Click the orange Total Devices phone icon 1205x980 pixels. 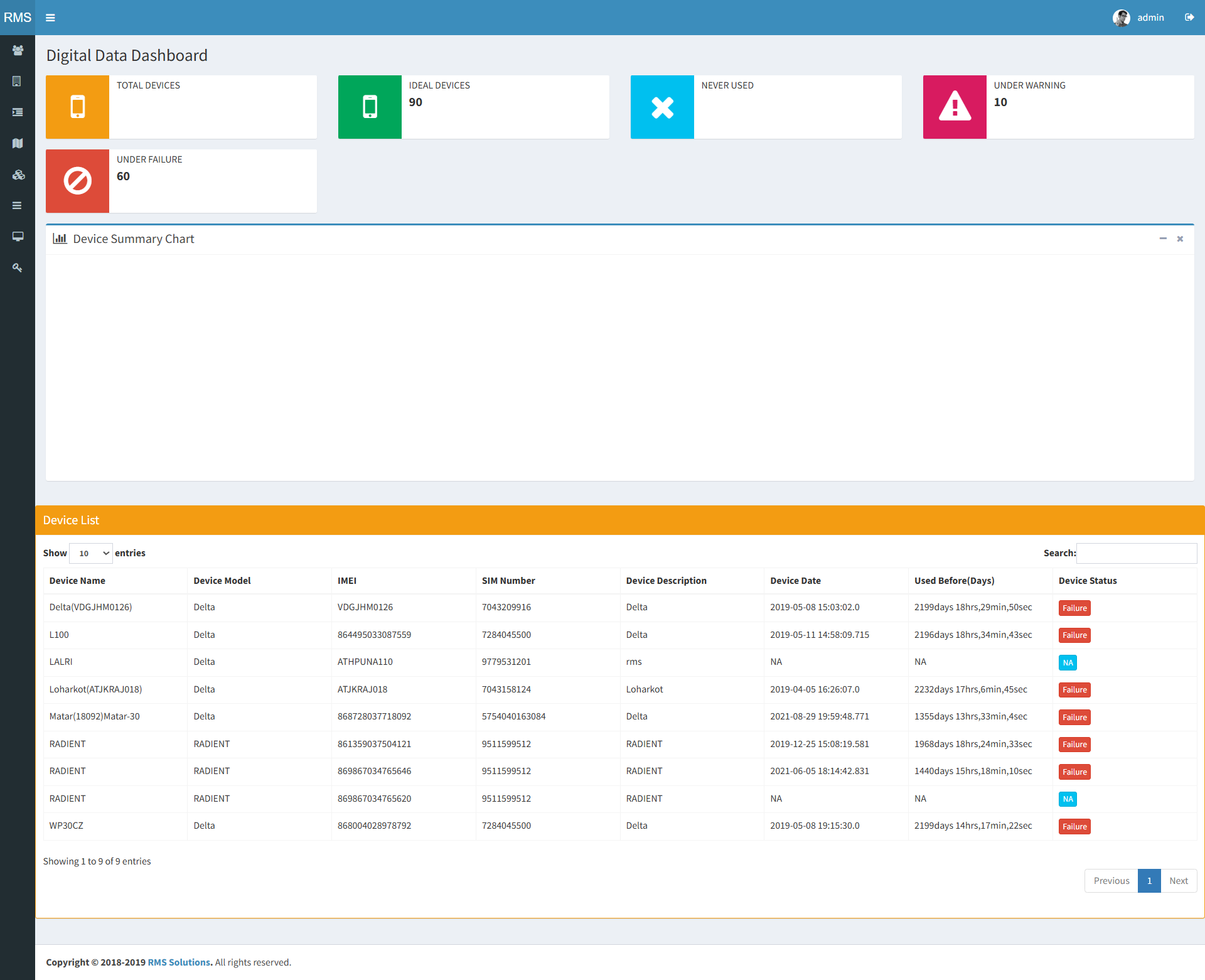(77, 107)
